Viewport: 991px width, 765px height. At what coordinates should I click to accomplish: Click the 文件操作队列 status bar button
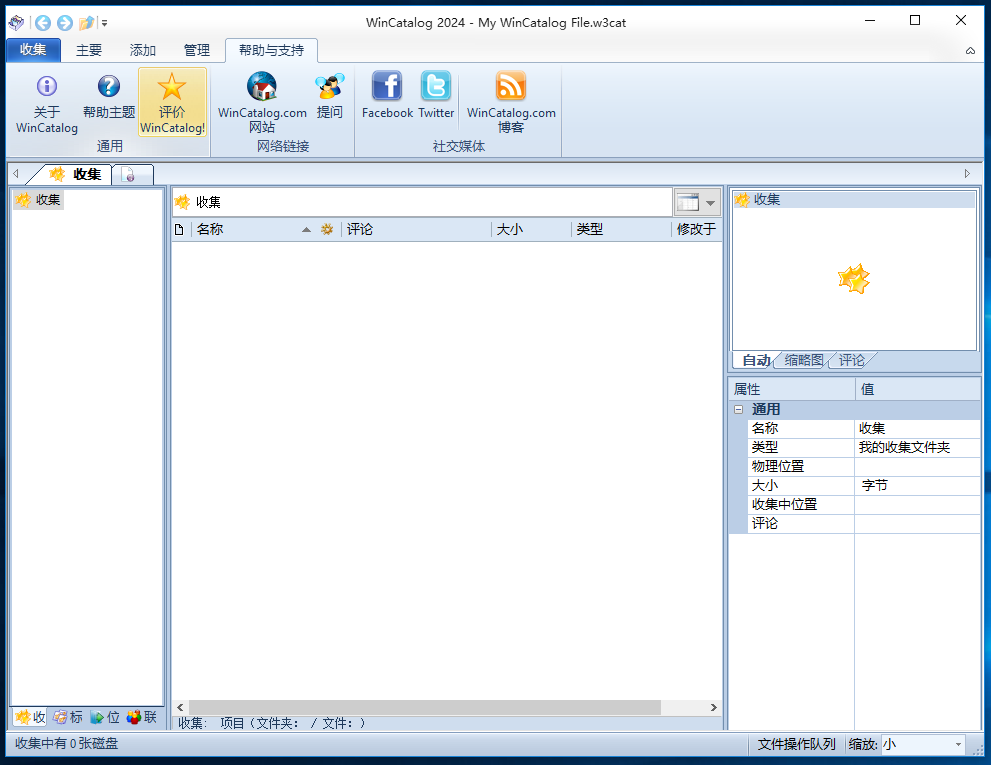tap(796, 744)
